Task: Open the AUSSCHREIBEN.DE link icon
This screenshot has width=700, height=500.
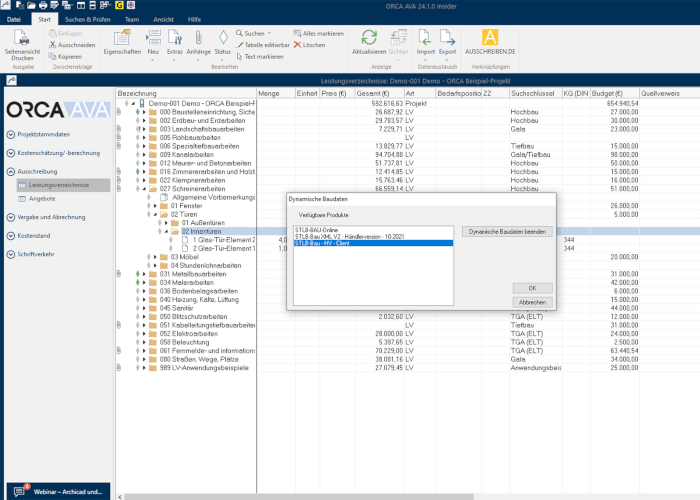Action: (x=490, y=42)
